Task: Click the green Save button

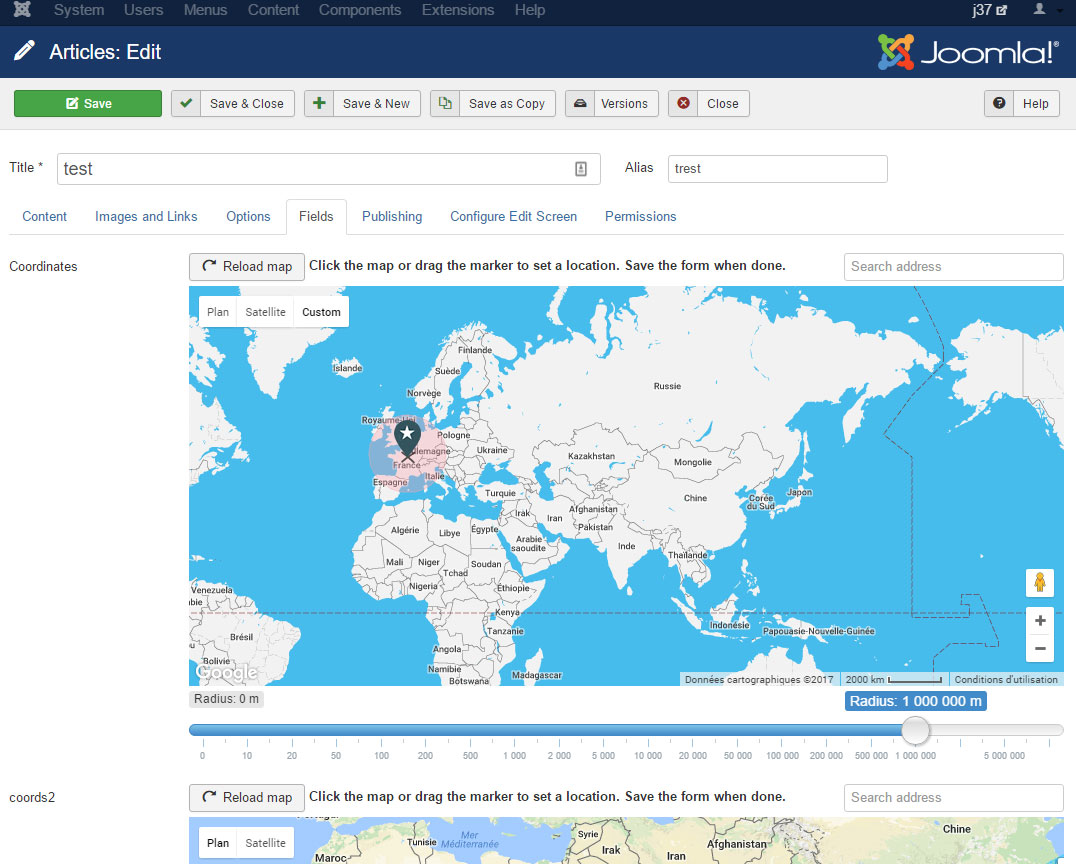Action: pos(88,104)
